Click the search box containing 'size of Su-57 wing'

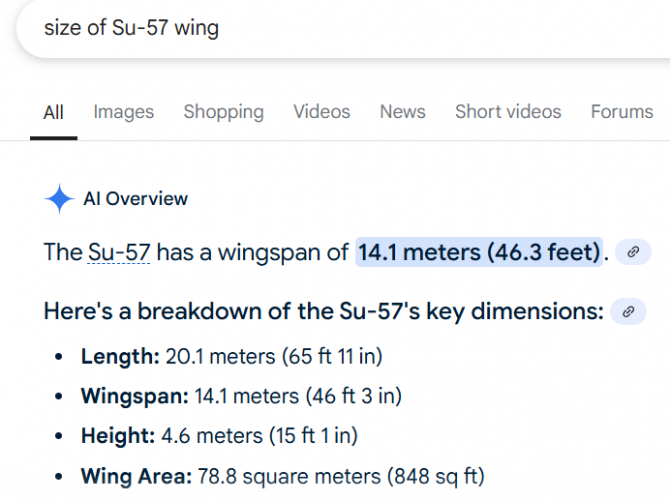click(343, 28)
